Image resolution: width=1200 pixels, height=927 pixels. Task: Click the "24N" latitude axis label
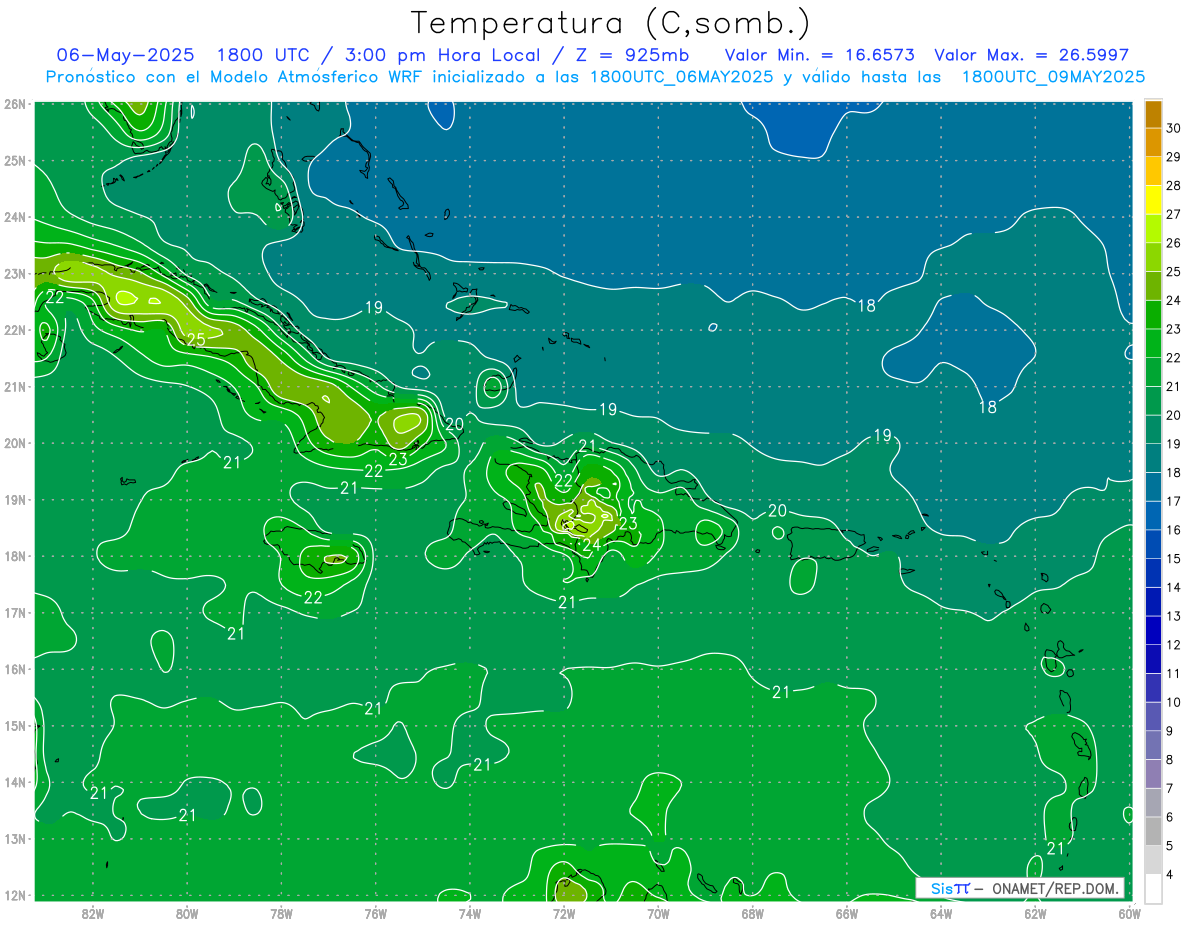15,217
